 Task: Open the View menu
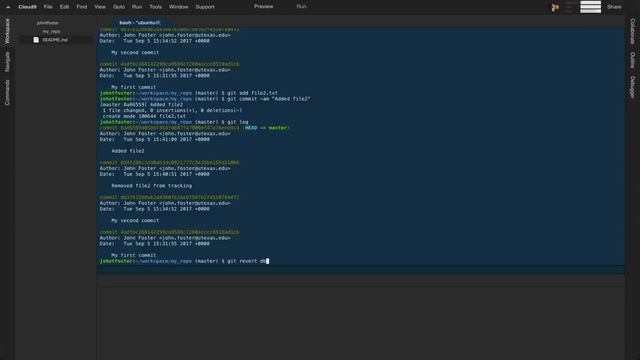tap(100, 7)
